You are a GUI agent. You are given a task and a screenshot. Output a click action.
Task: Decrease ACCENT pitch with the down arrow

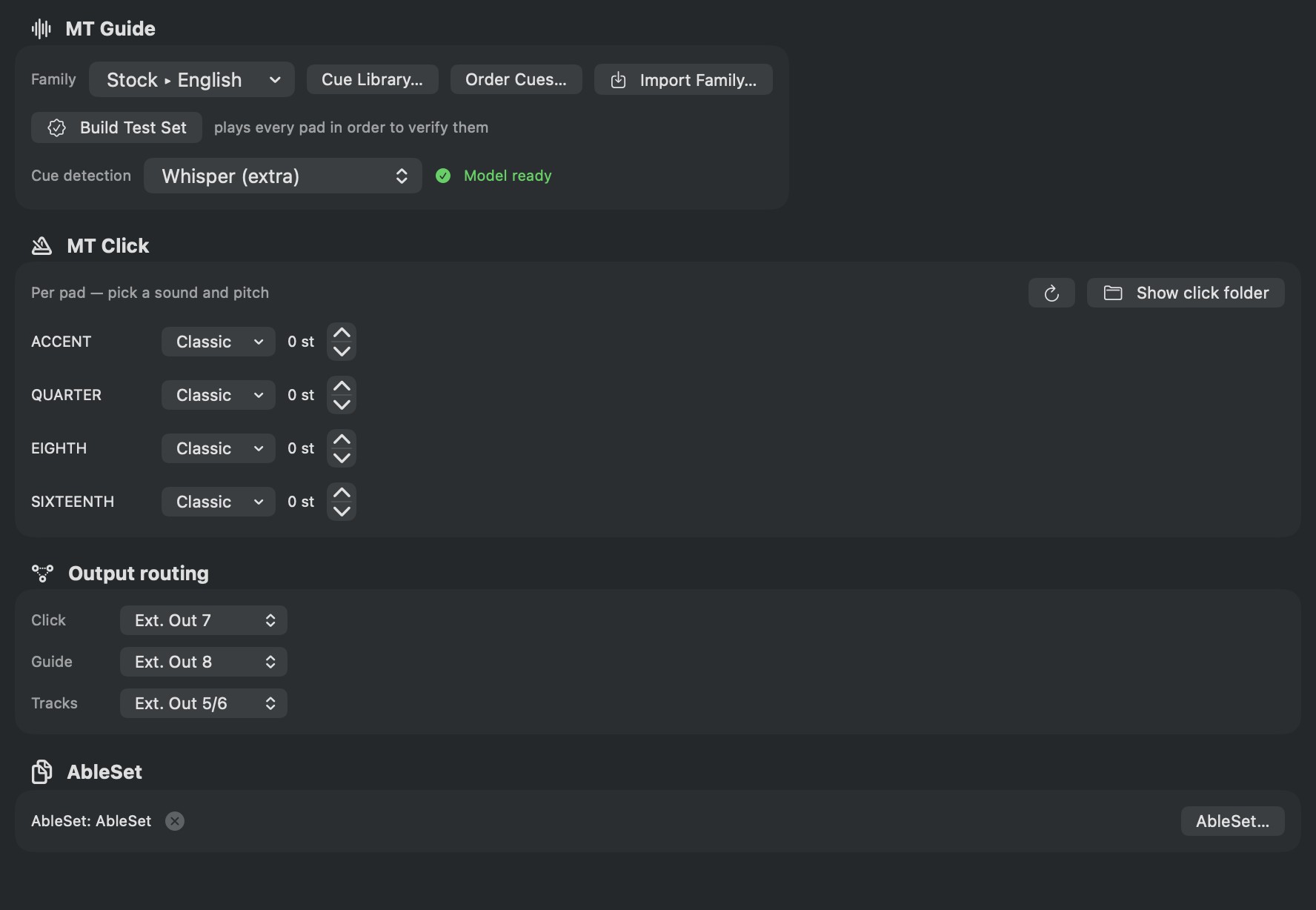click(342, 351)
